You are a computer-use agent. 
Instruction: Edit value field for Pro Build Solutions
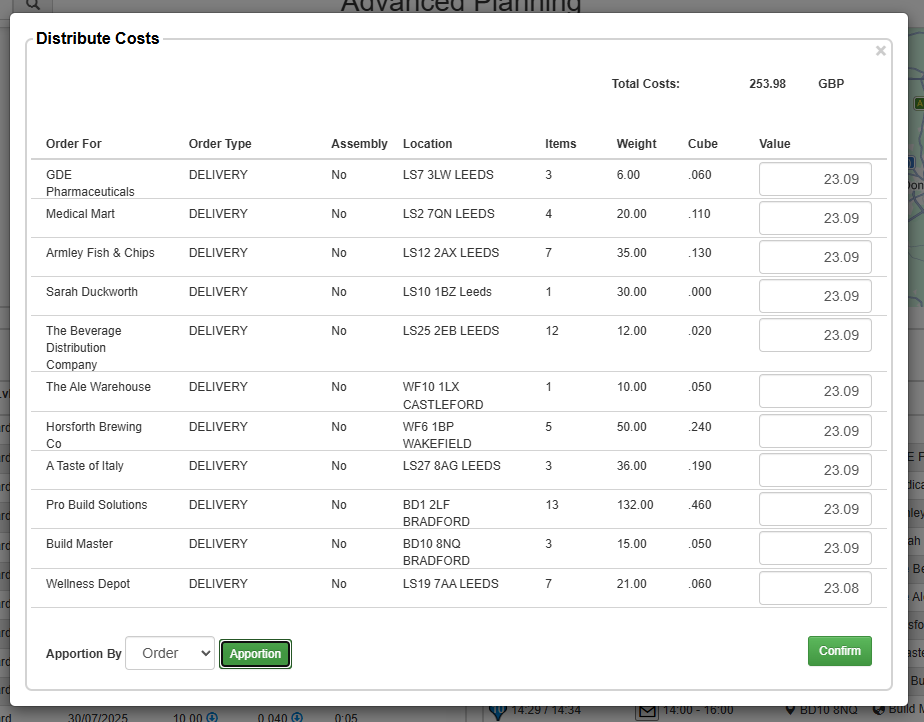(x=815, y=509)
